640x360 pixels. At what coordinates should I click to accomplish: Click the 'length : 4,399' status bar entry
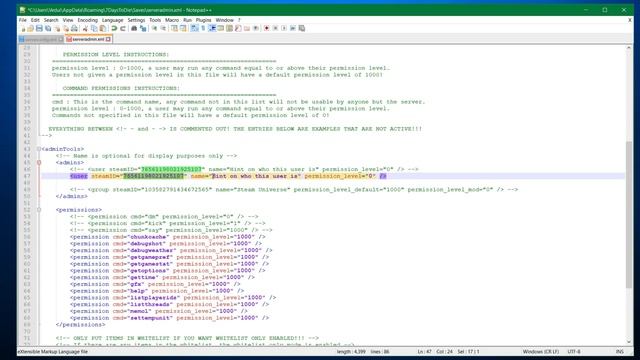pyautogui.click(x=351, y=351)
